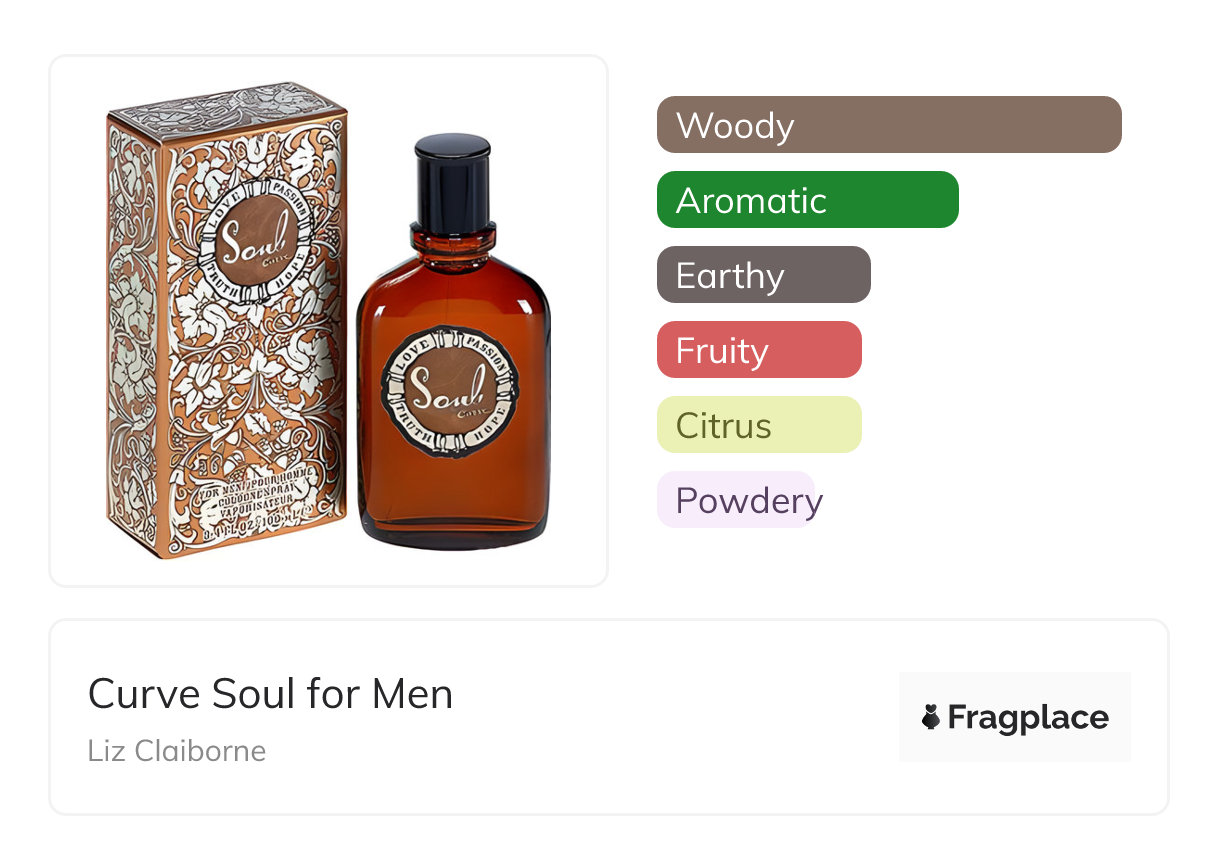Image resolution: width=1218 pixels, height=864 pixels.
Task: Open the amber perfume bottle image
Action: [453, 342]
